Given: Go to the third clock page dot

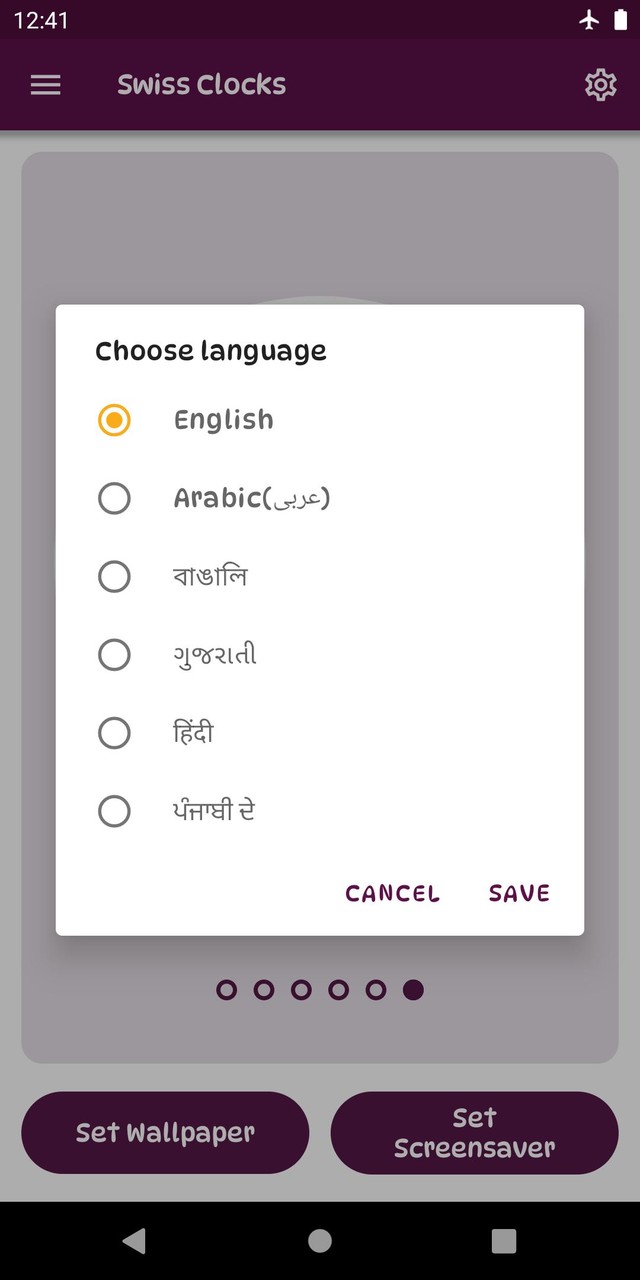Looking at the screenshot, I should pos(301,990).
